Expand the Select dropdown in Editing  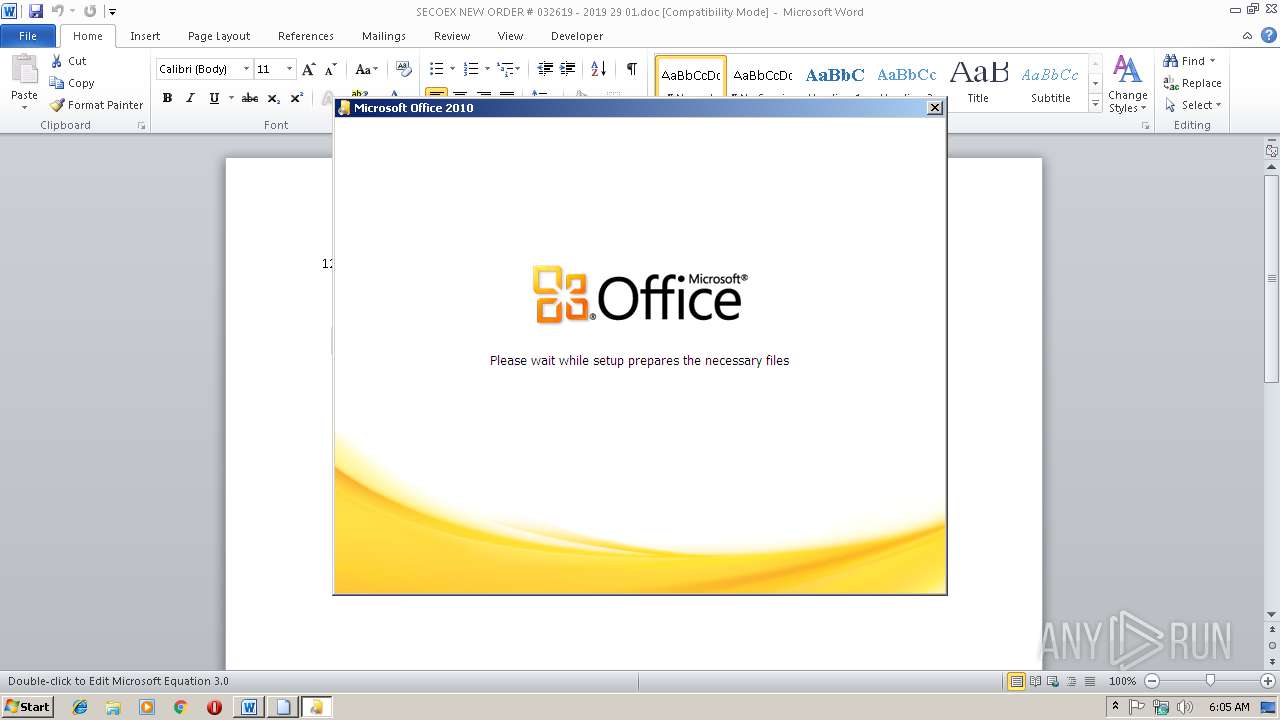click(1218, 105)
